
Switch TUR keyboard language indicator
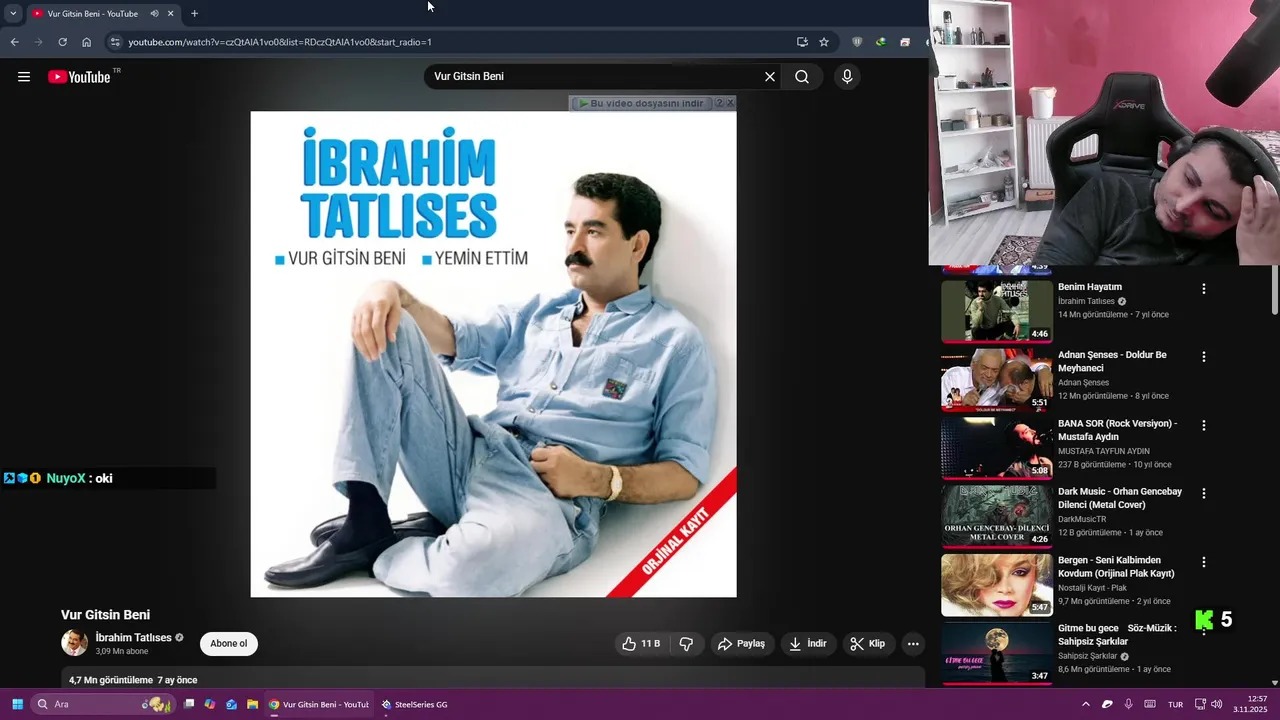pos(1176,704)
